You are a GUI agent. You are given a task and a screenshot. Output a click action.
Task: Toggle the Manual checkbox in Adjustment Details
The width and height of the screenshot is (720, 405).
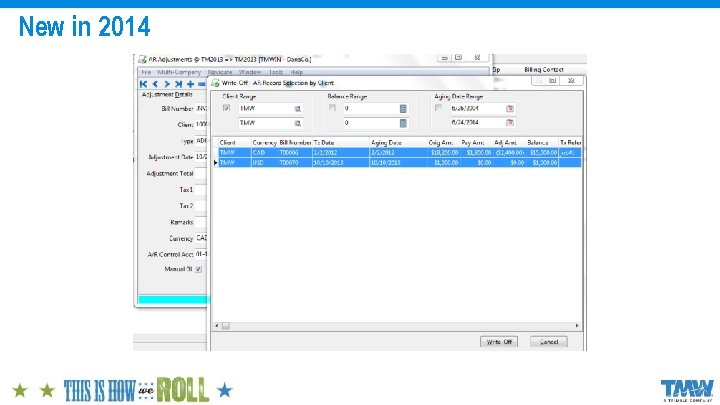[198, 269]
